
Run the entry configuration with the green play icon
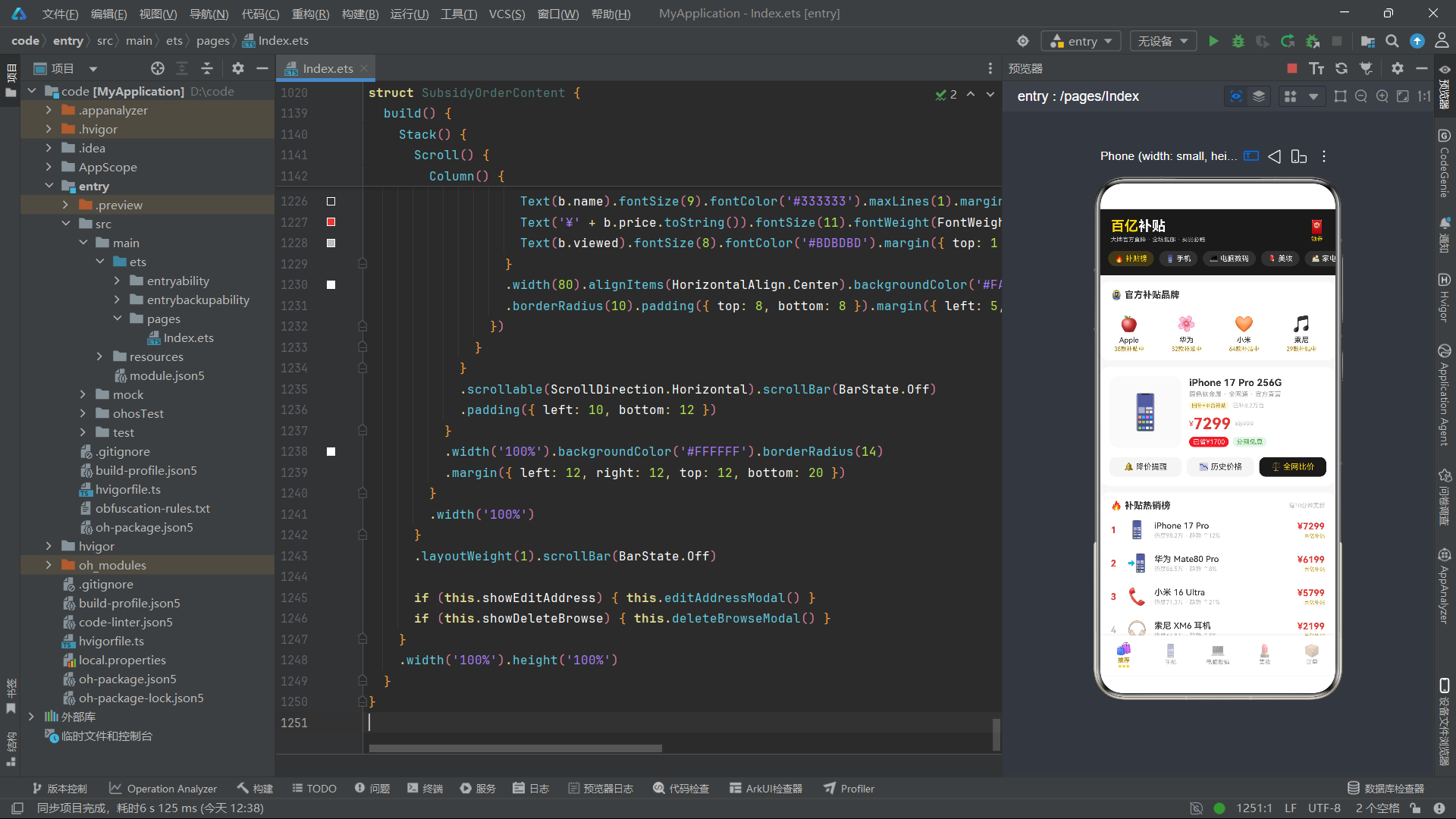[1213, 41]
